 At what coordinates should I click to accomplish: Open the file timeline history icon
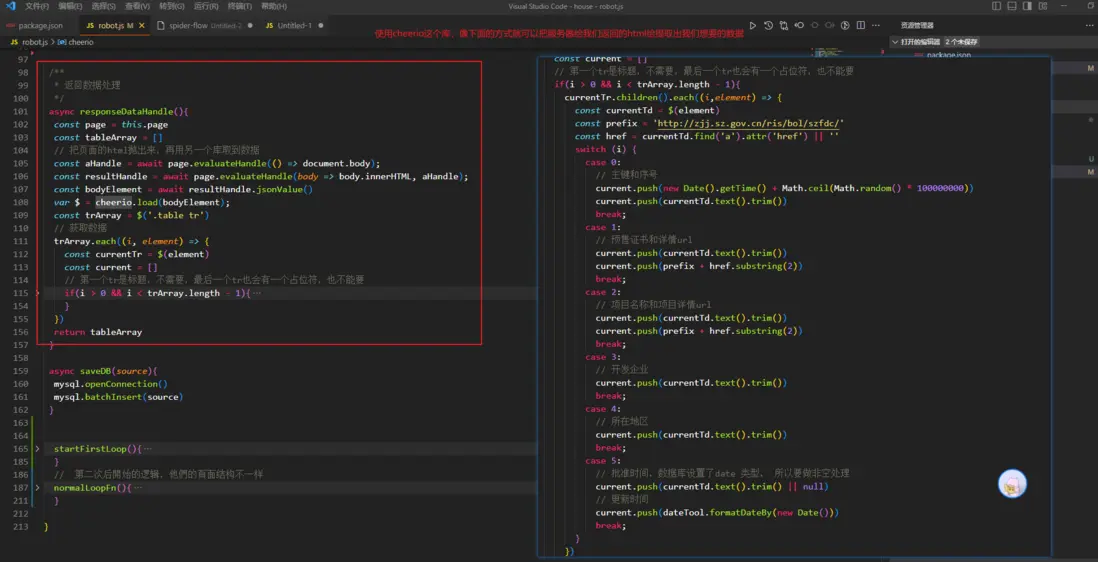tap(768, 25)
